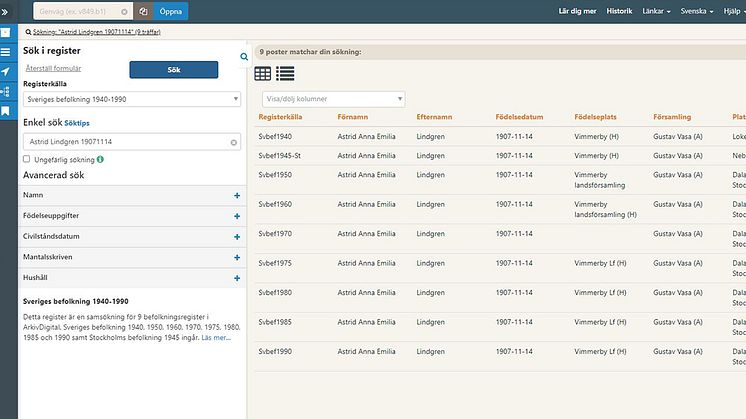The image size is (746, 419).
Task: Expand Hushåll section
Action: 132,278
